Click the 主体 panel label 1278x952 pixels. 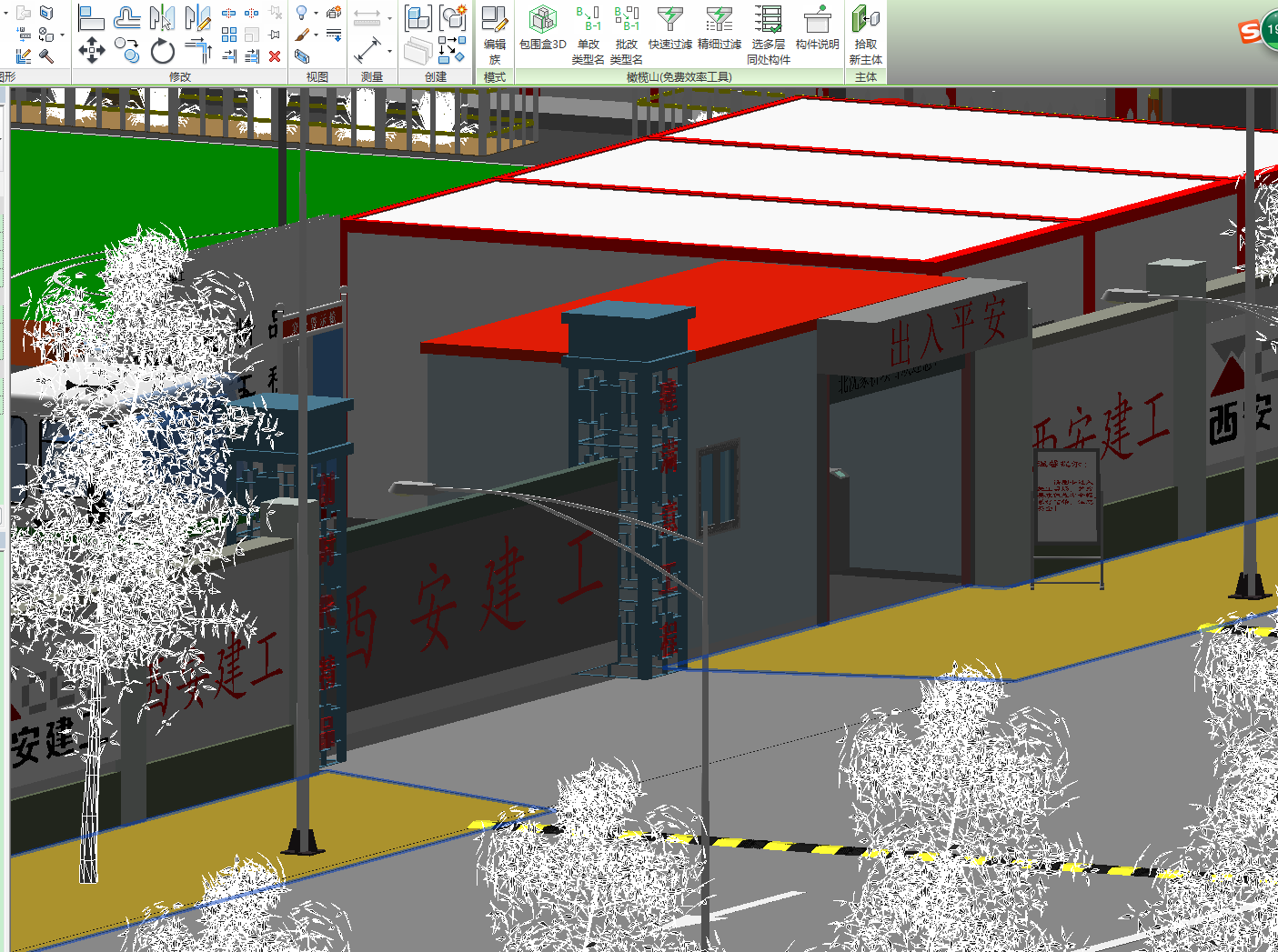click(866, 77)
